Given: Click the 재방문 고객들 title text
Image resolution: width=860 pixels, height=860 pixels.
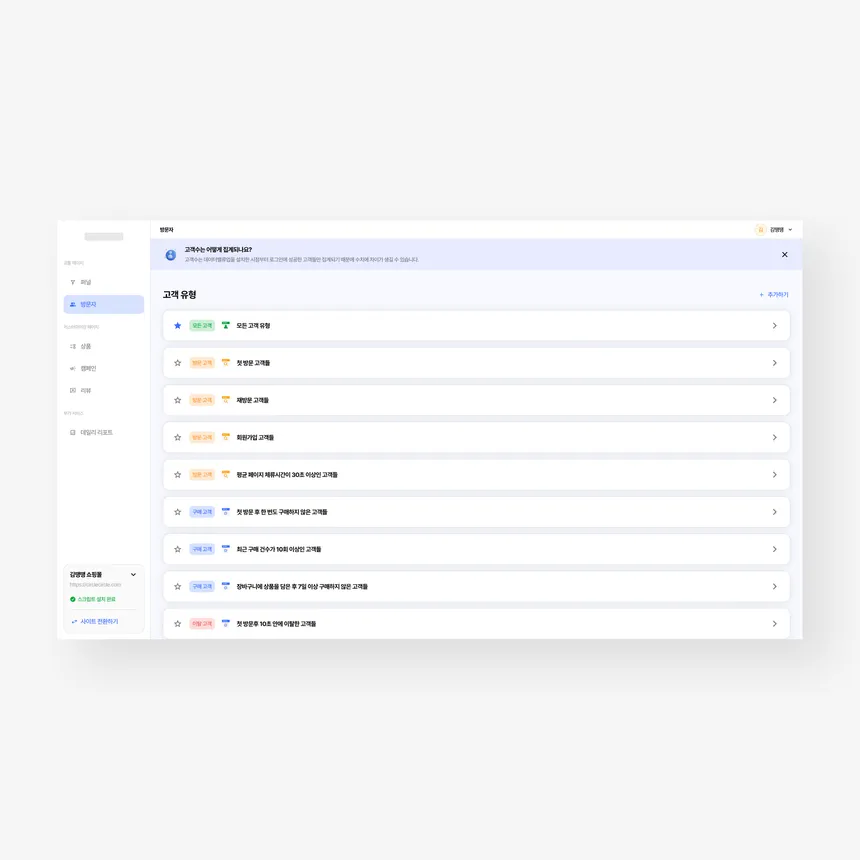Looking at the screenshot, I should click(x=253, y=400).
